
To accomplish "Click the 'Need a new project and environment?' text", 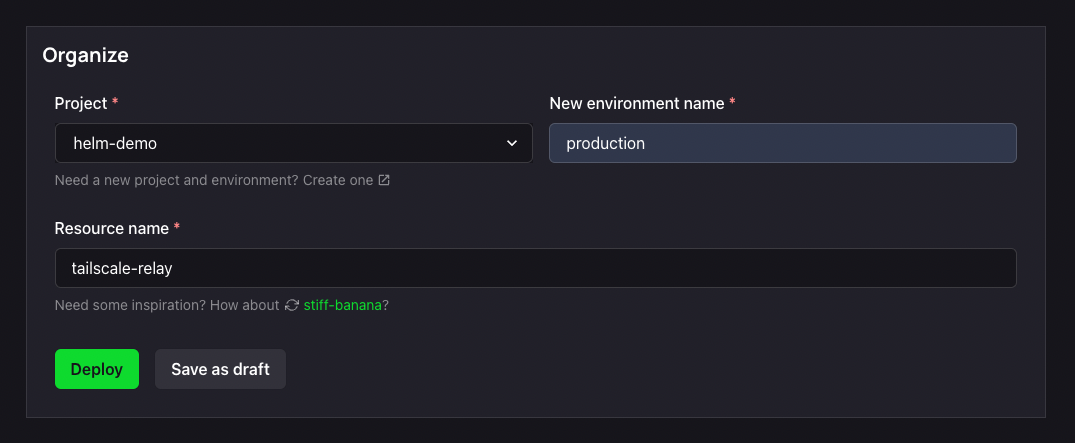I will [x=177, y=180].
